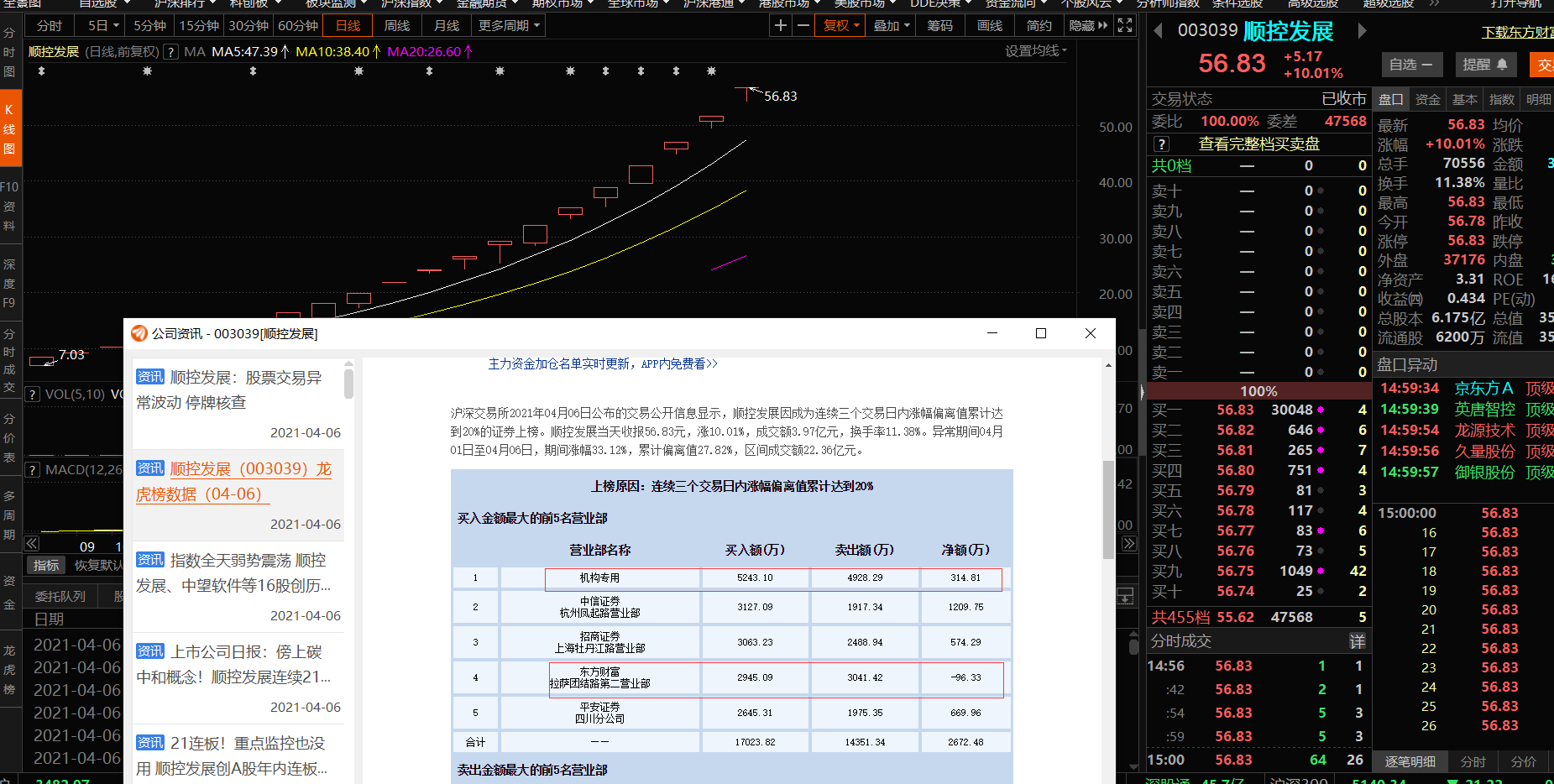Select 30分钟 period tab
The image size is (1554, 784).
pyautogui.click(x=249, y=25)
